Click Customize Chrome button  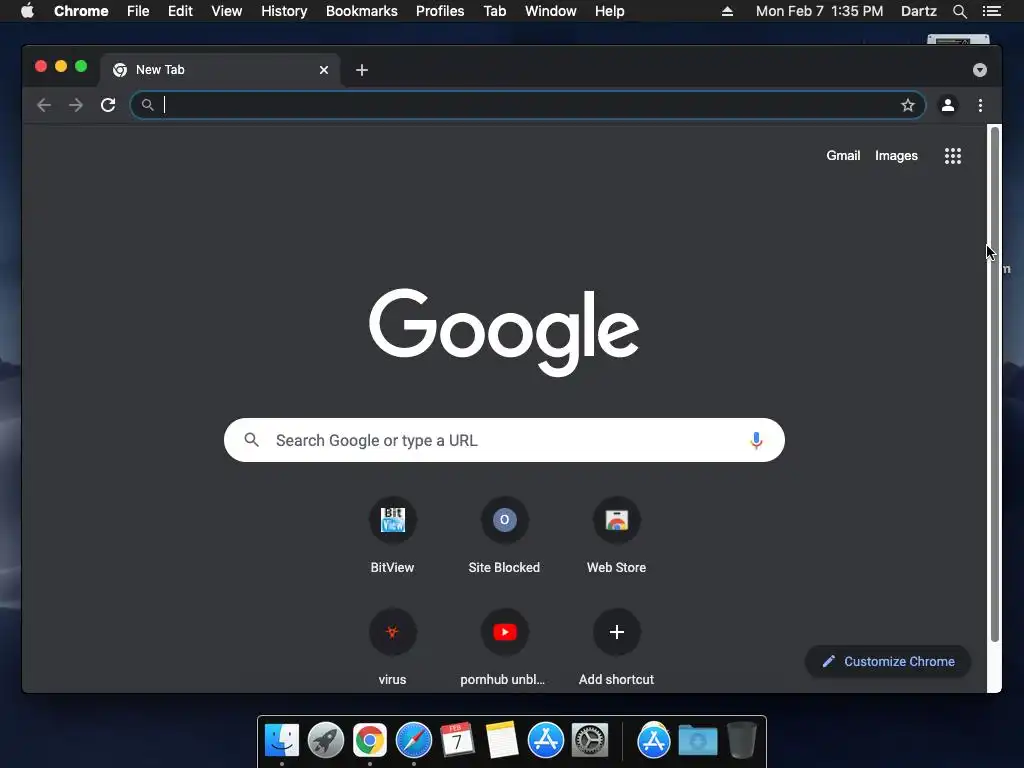[888, 662]
